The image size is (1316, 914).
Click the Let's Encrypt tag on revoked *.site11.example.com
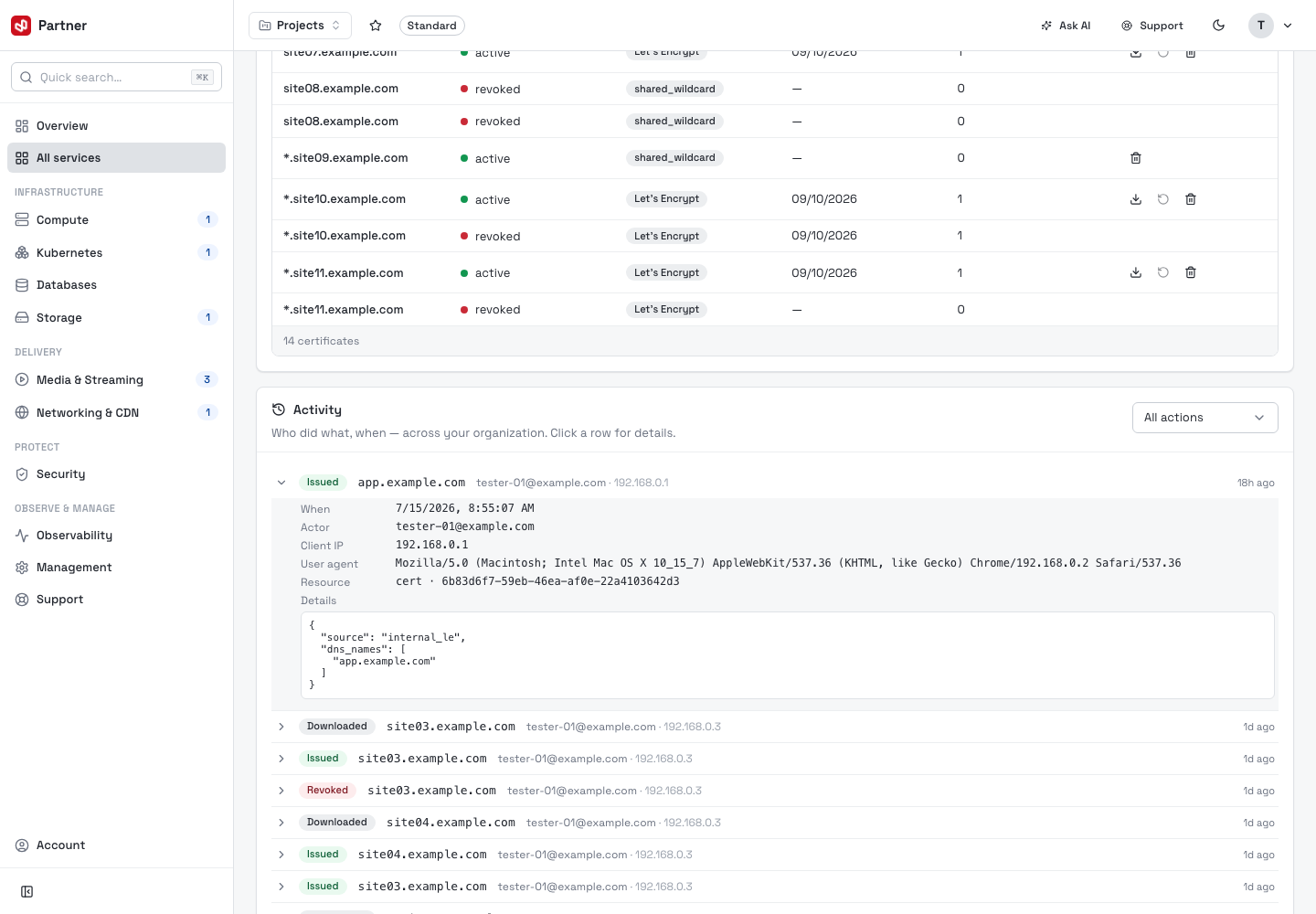click(666, 310)
